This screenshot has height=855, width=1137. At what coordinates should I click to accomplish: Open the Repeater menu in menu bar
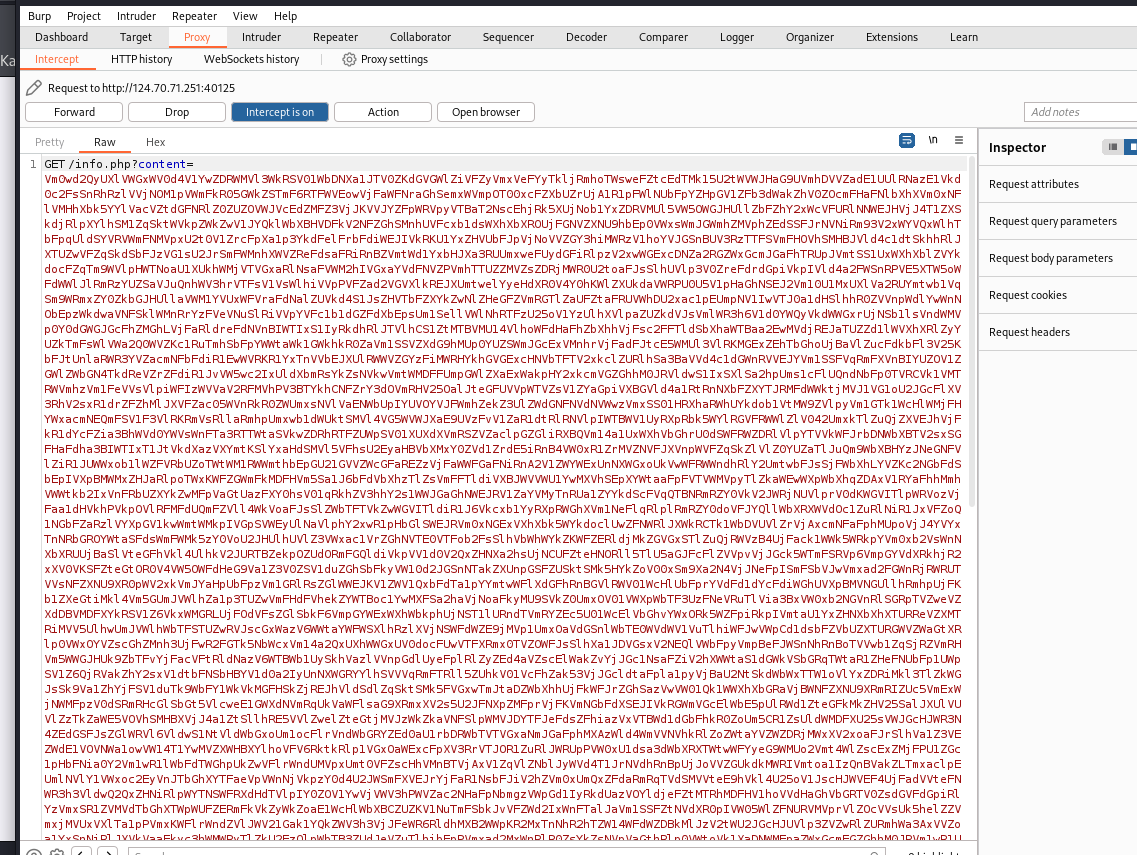194,16
